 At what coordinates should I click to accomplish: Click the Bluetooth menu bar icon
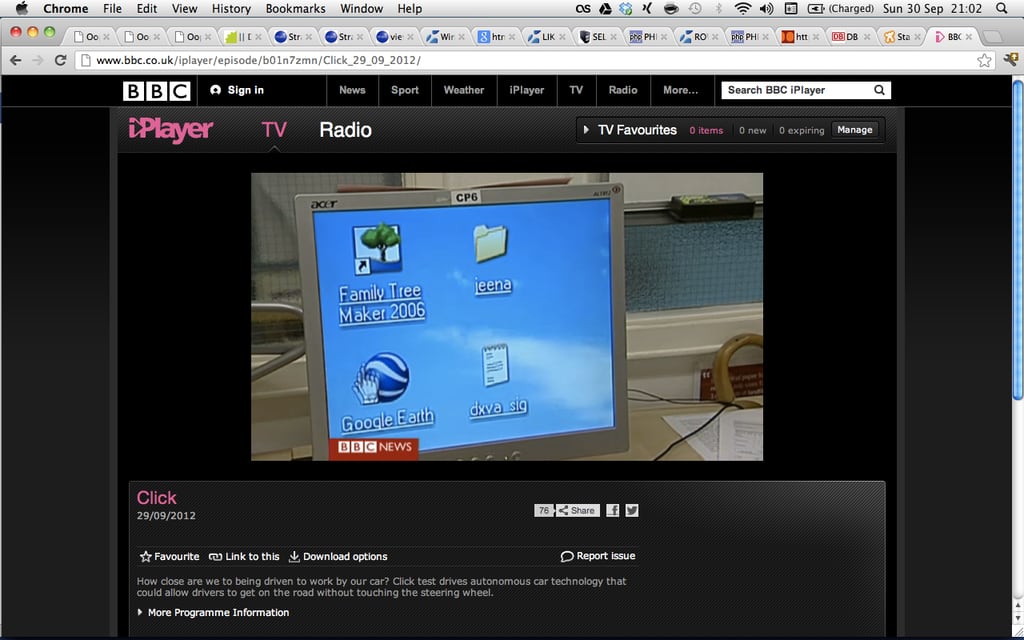tap(718, 8)
